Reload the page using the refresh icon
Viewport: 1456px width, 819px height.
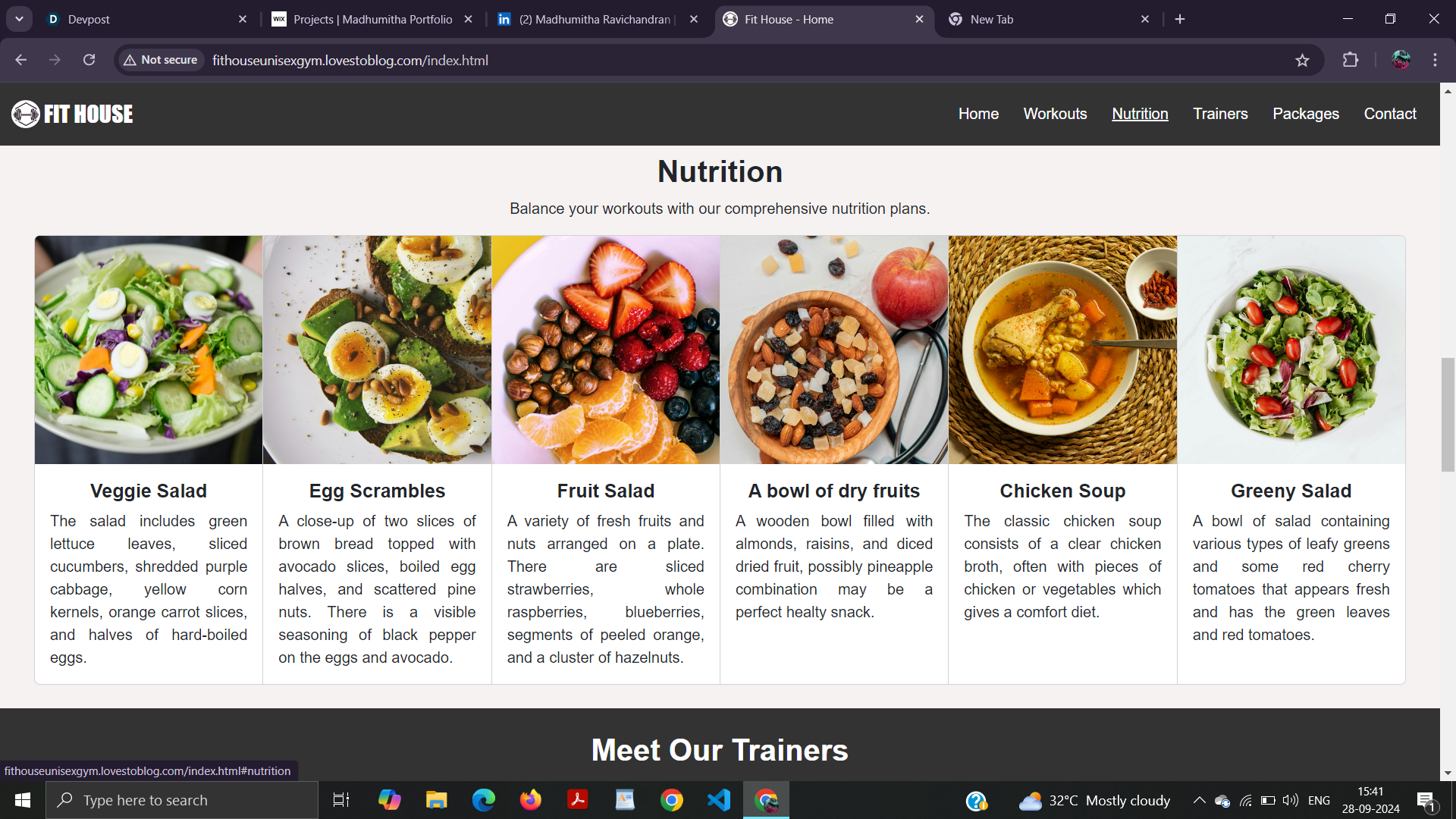coord(89,60)
